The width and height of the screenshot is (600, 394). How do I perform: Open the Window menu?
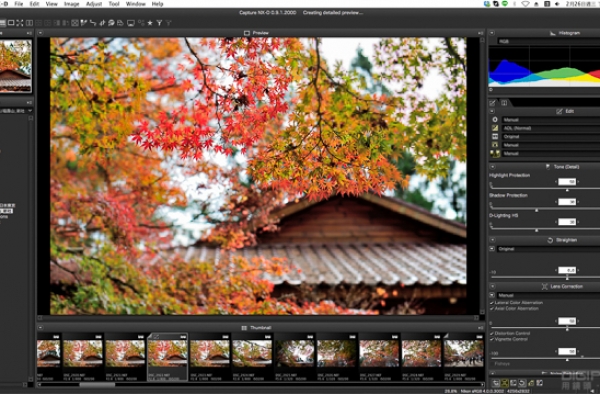(x=136, y=4)
